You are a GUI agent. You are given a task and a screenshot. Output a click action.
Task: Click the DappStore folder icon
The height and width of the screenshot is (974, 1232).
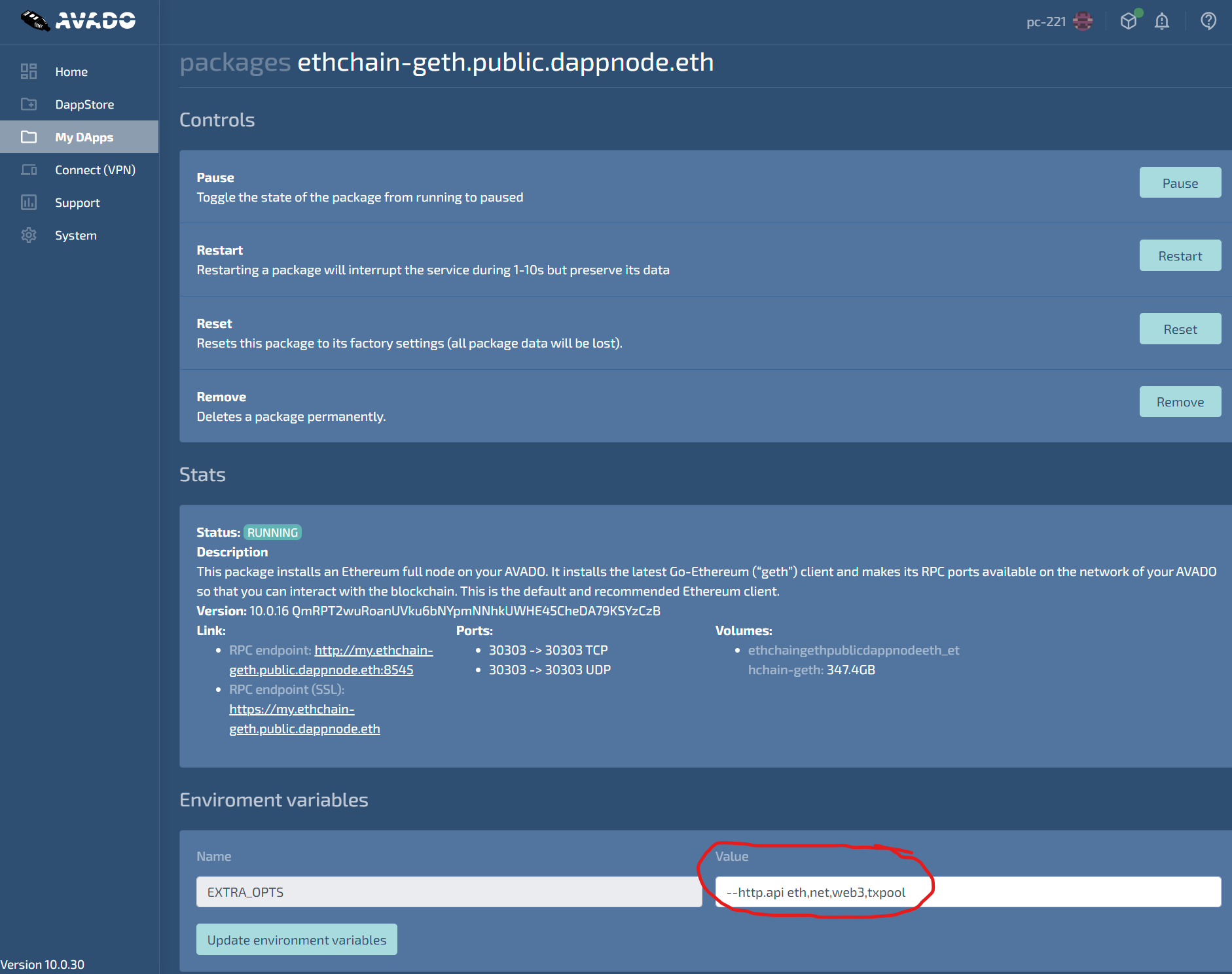[x=29, y=104]
